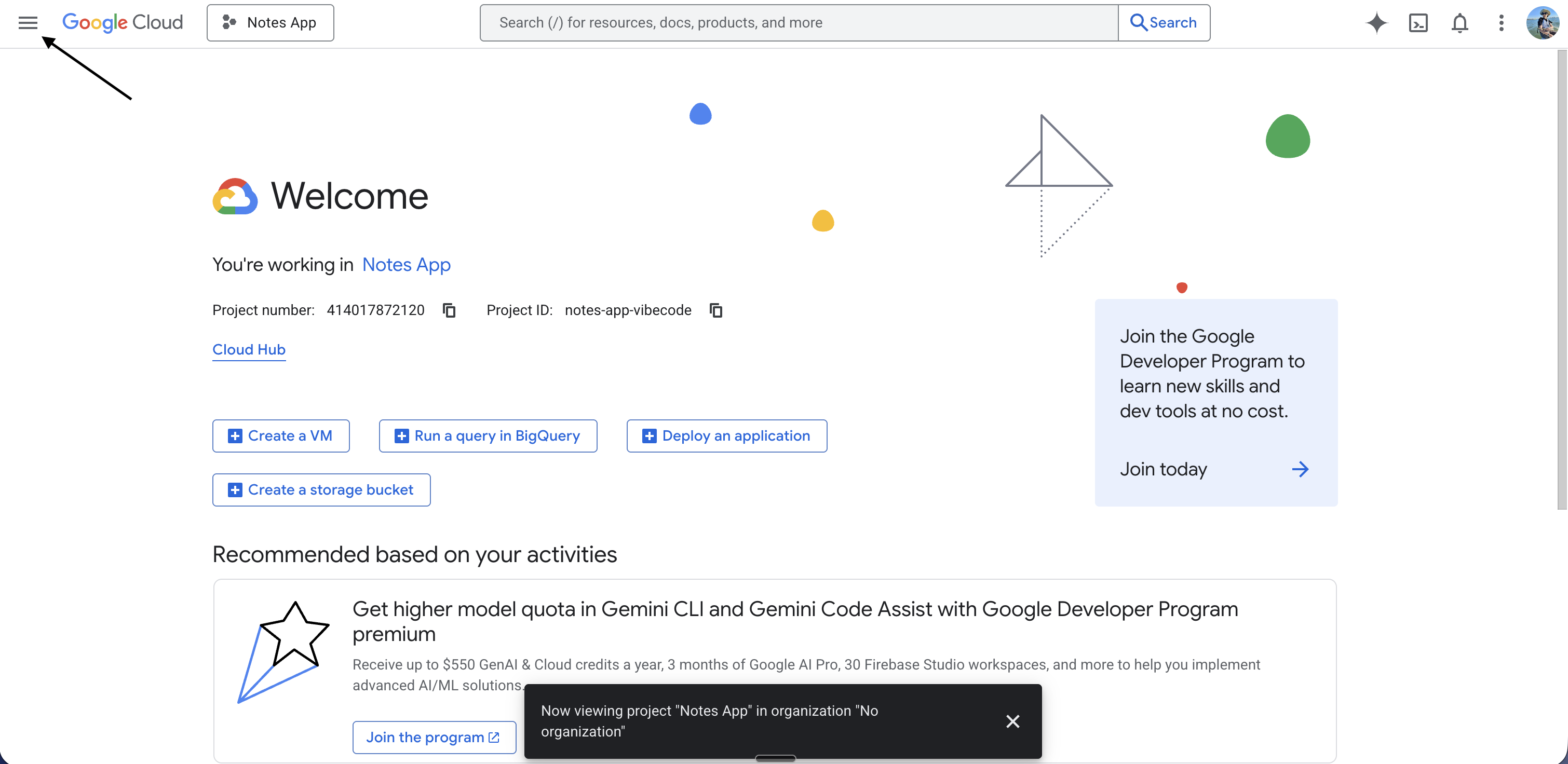Viewport: 1568px width, 764px height.
Task: Click Join the program button
Action: [x=434, y=737]
